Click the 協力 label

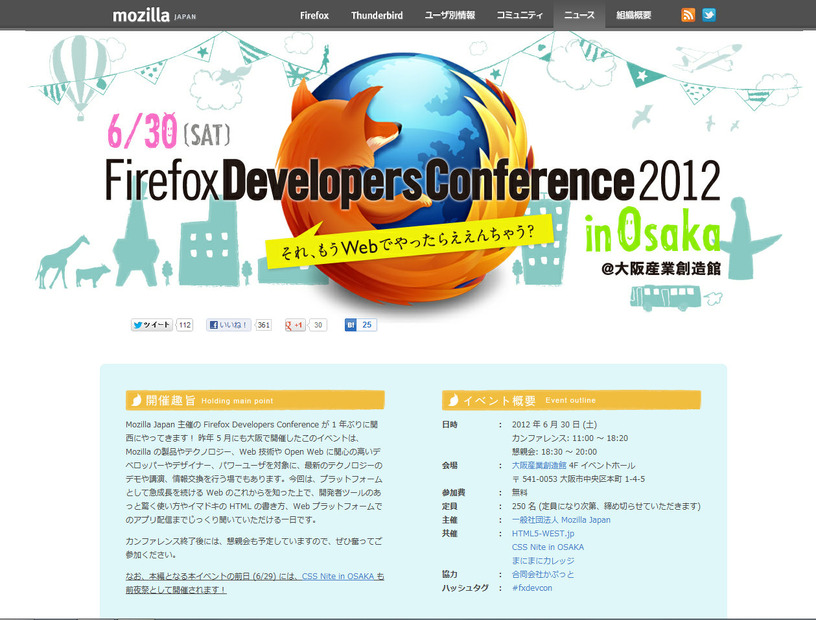coord(450,574)
